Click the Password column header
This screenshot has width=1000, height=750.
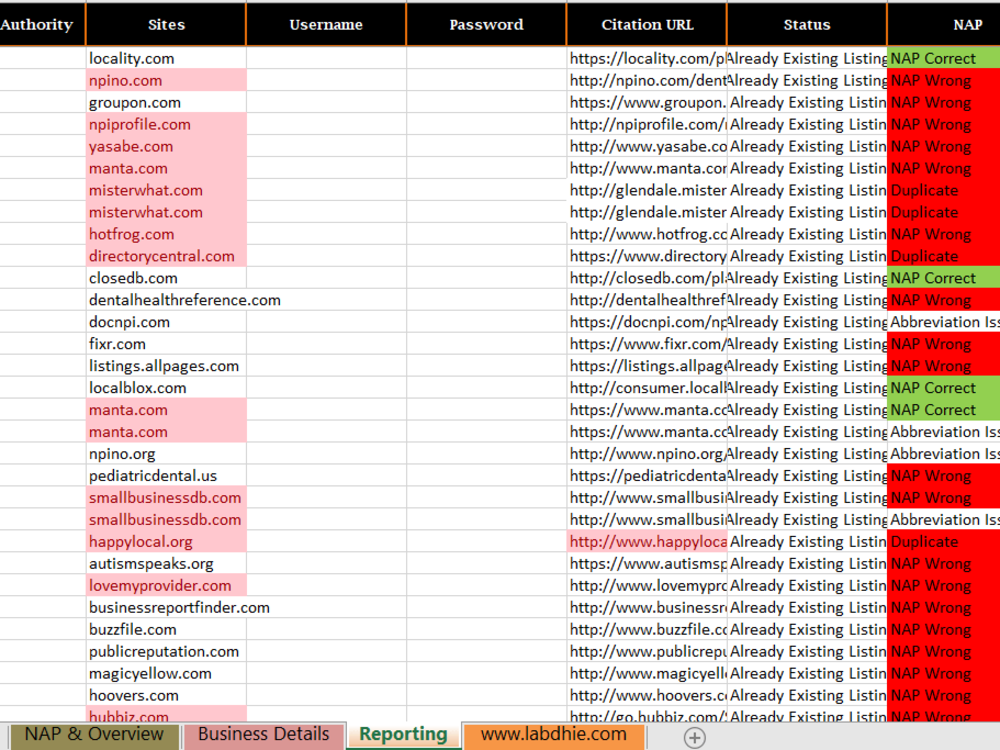486,24
